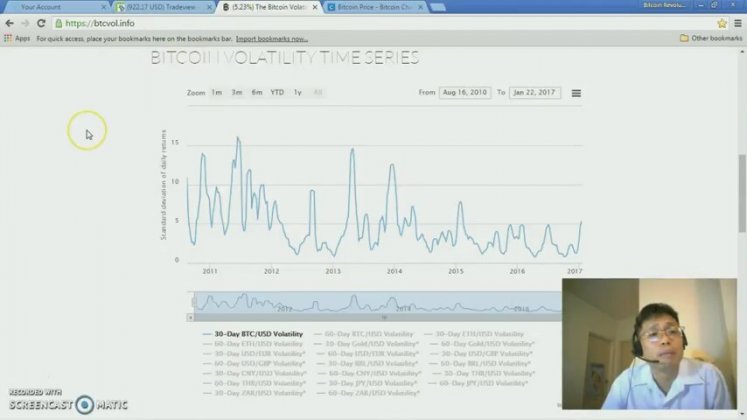Click the To date field Jan 22, 2017
The image size is (747, 420).
coord(534,92)
